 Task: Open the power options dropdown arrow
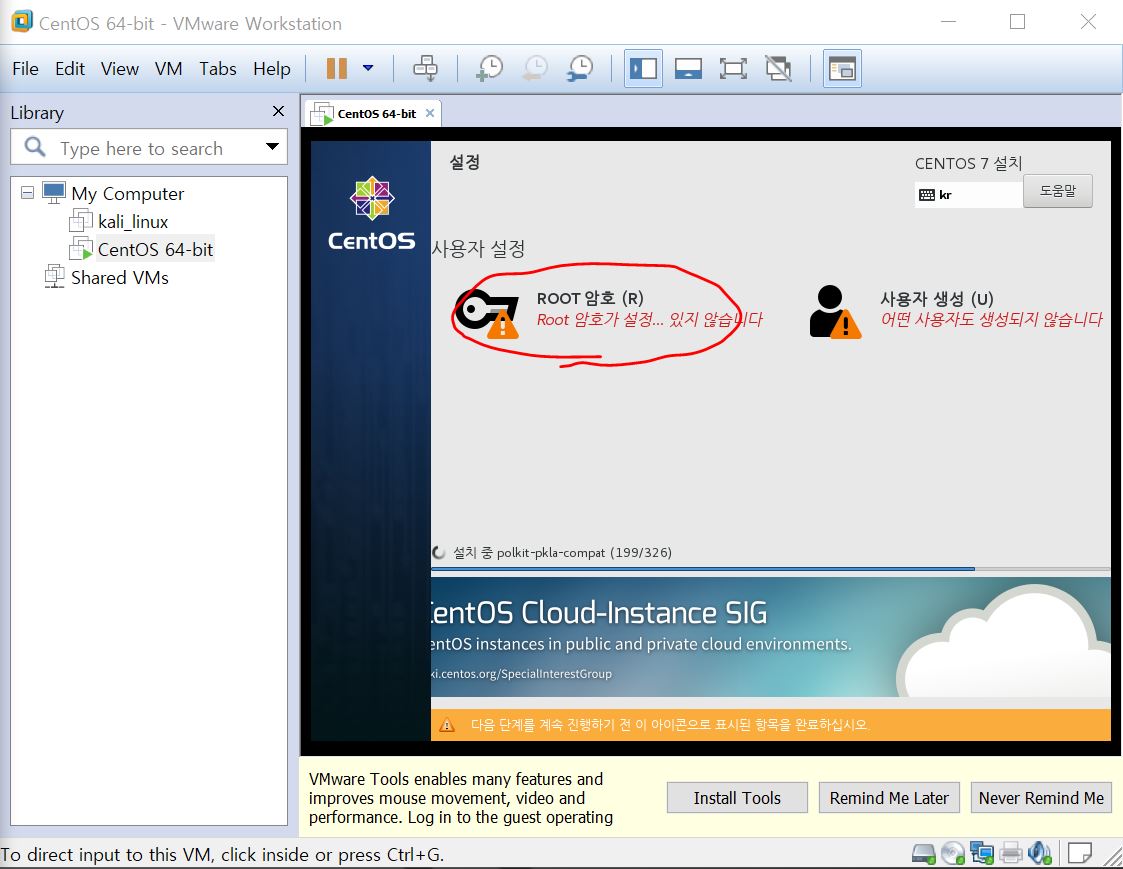[x=368, y=69]
